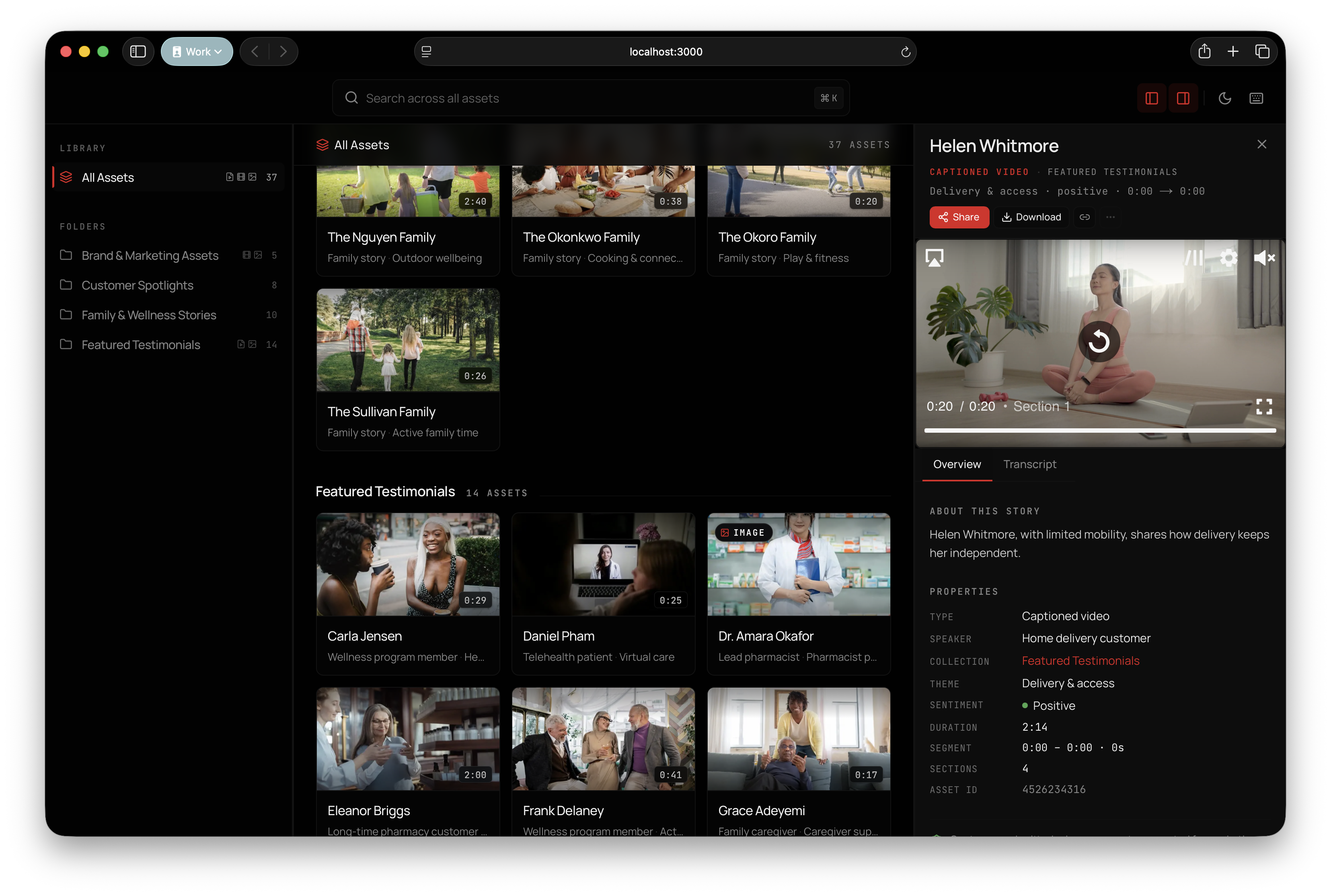Toggle the left sidebar panel button

coord(1151,98)
